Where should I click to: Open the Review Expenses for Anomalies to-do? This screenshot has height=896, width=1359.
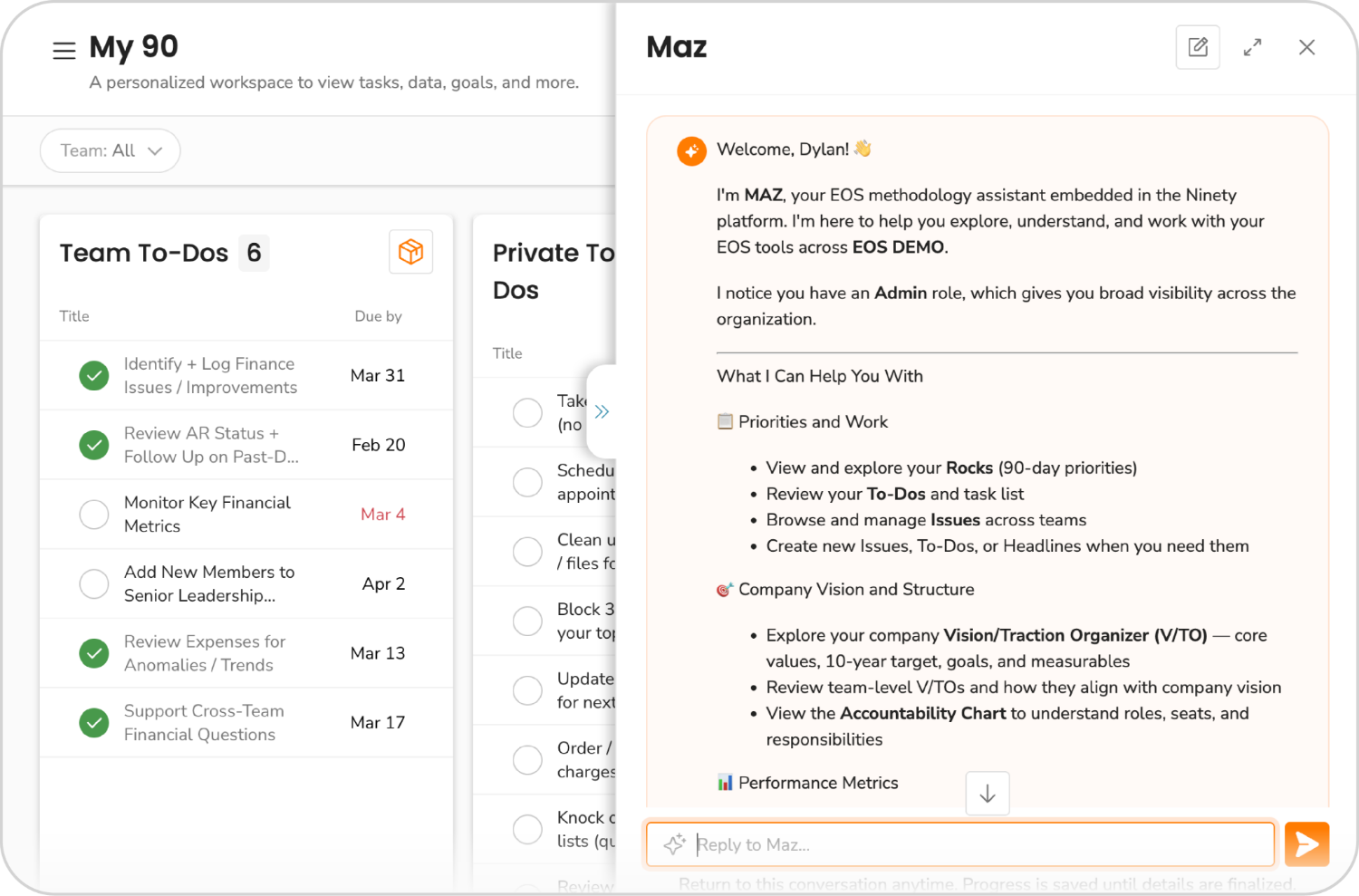point(205,652)
